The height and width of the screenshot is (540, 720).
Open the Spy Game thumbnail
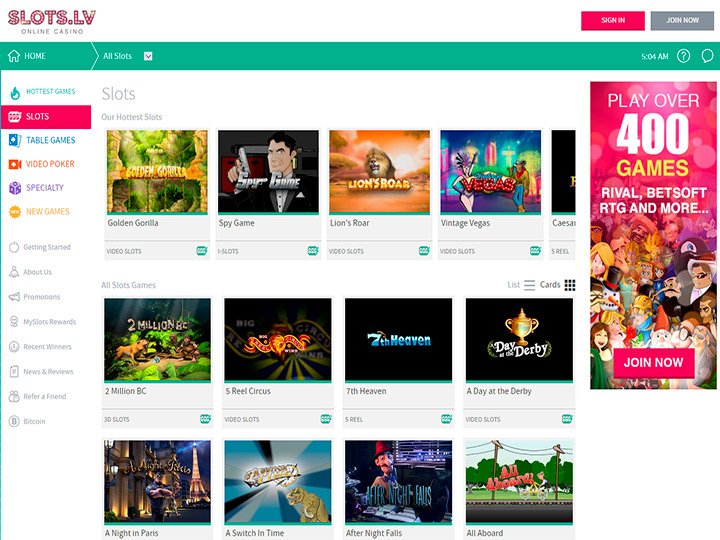268,172
